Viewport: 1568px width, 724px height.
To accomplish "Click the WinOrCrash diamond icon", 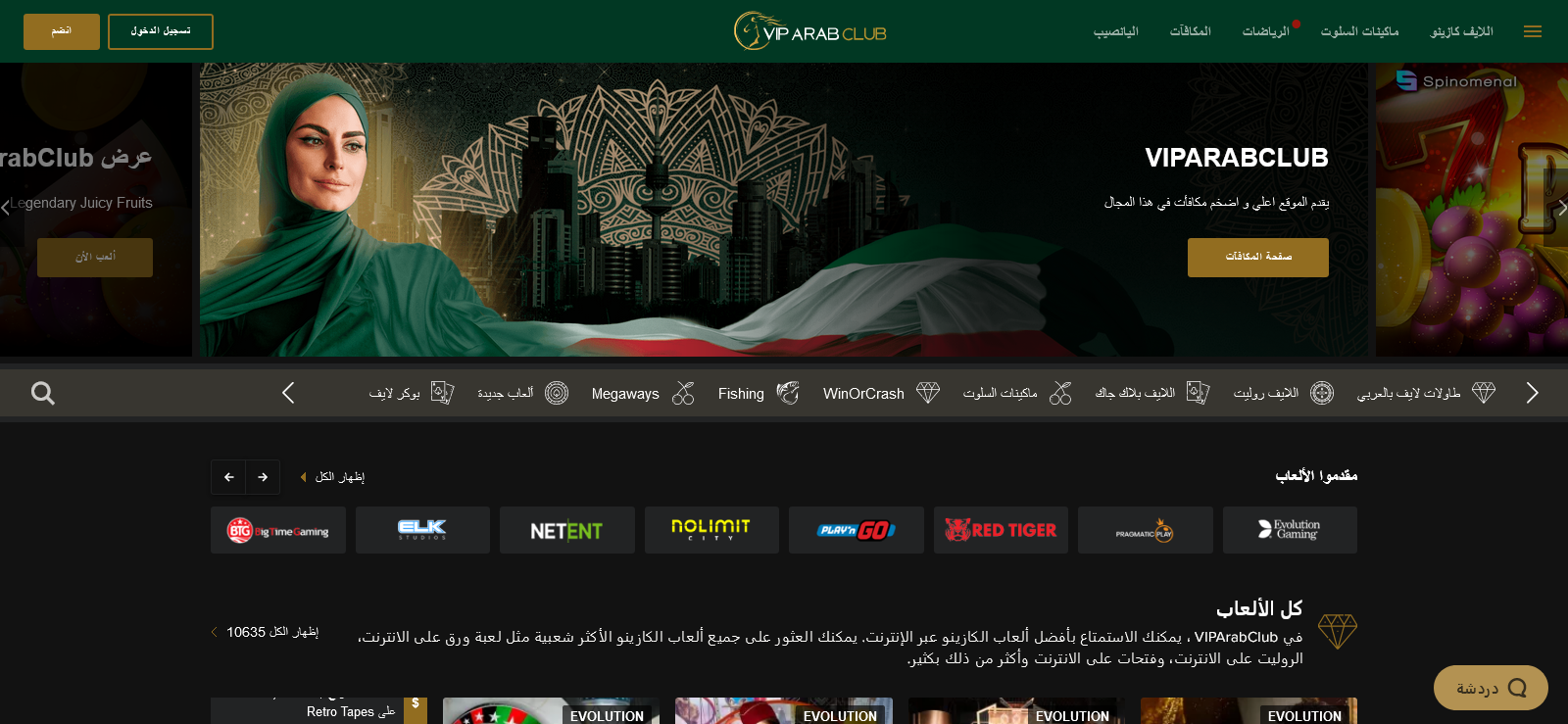I will (928, 393).
